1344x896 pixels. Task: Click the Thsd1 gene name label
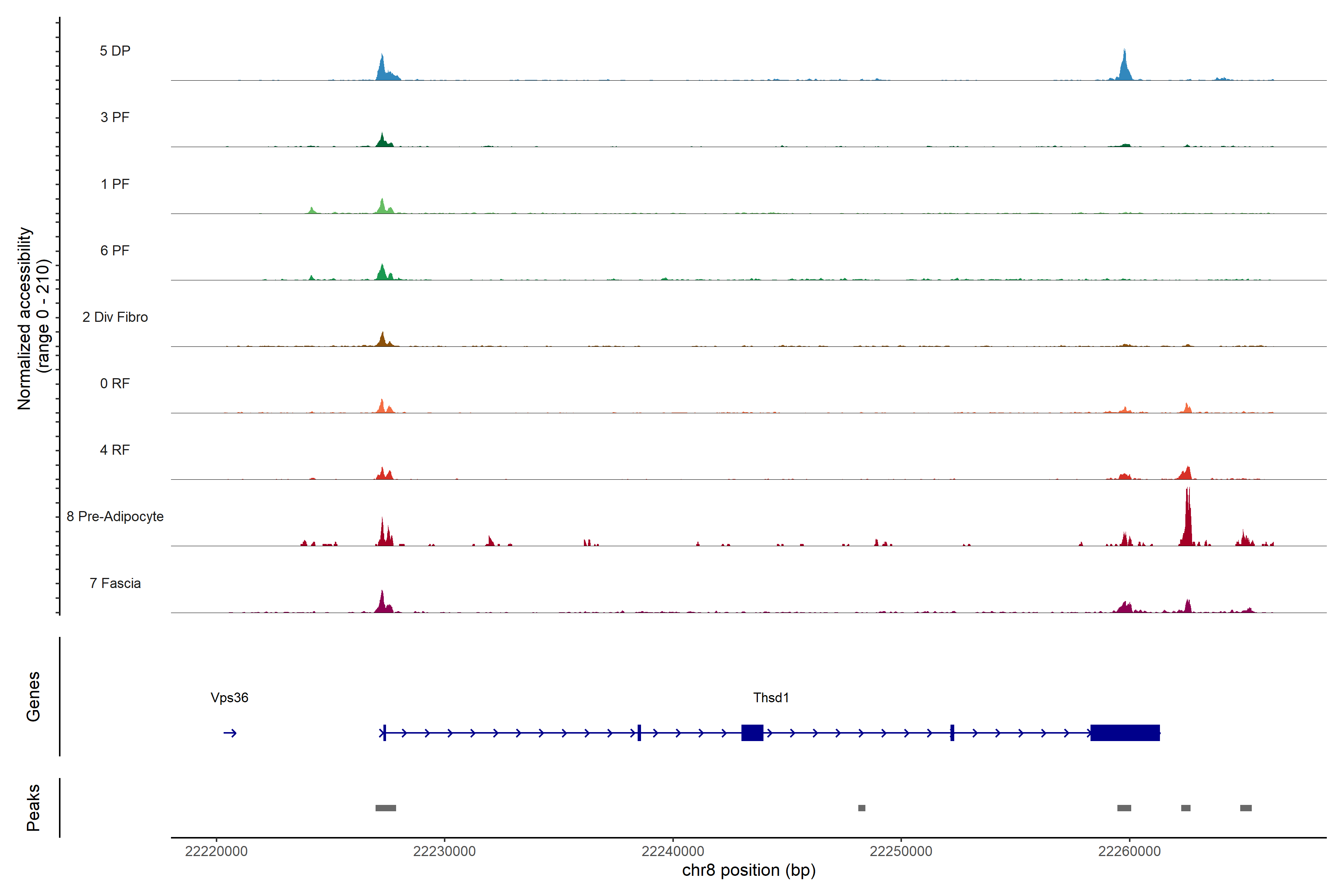tap(771, 698)
